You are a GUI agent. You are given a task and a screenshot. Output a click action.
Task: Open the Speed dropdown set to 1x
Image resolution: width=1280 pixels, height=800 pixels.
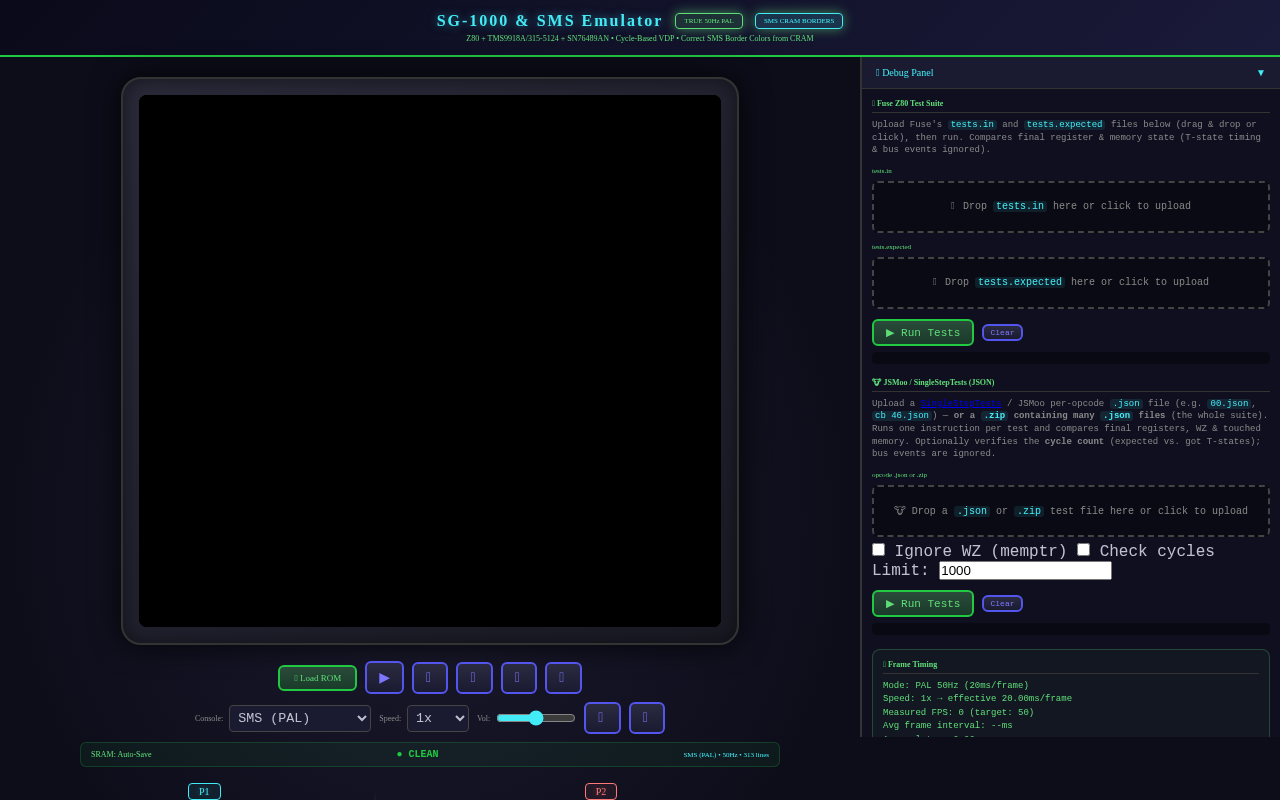click(438, 718)
